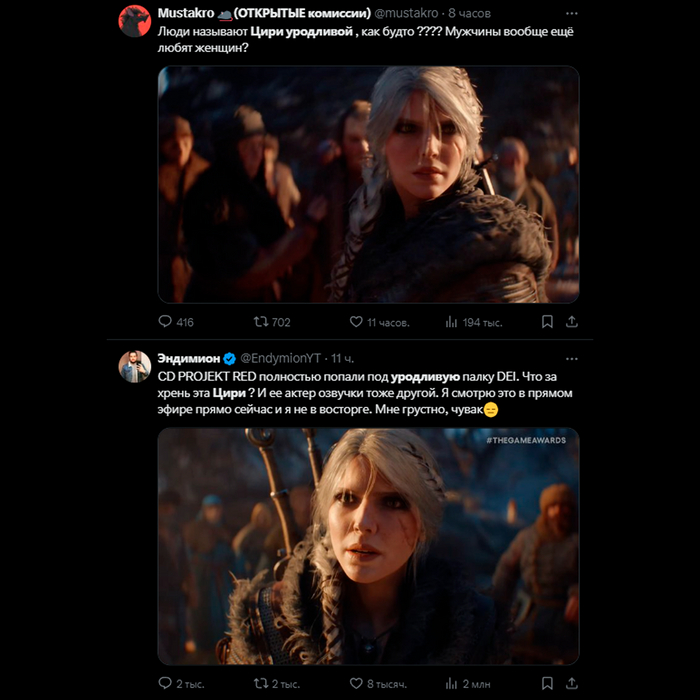Screen dimensions: 700x700
Task: Share Эндимион's tweet
Action: [x=572, y=683]
